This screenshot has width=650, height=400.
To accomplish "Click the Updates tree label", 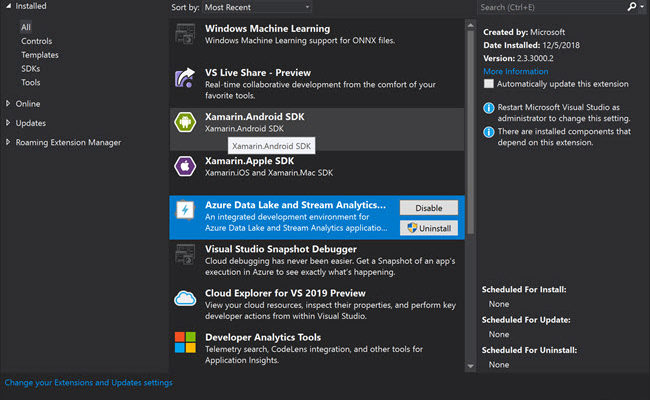I will pos(31,123).
